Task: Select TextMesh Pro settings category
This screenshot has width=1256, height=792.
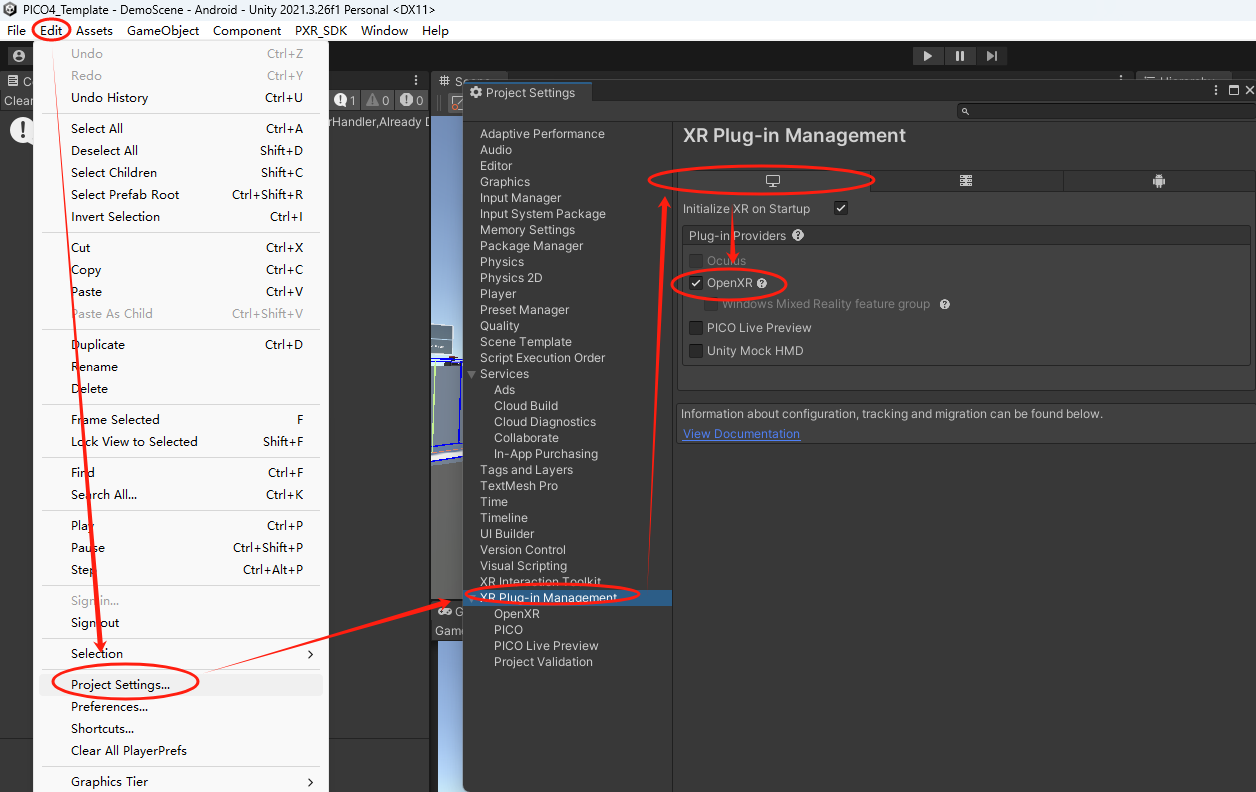Action: (x=519, y=486)
